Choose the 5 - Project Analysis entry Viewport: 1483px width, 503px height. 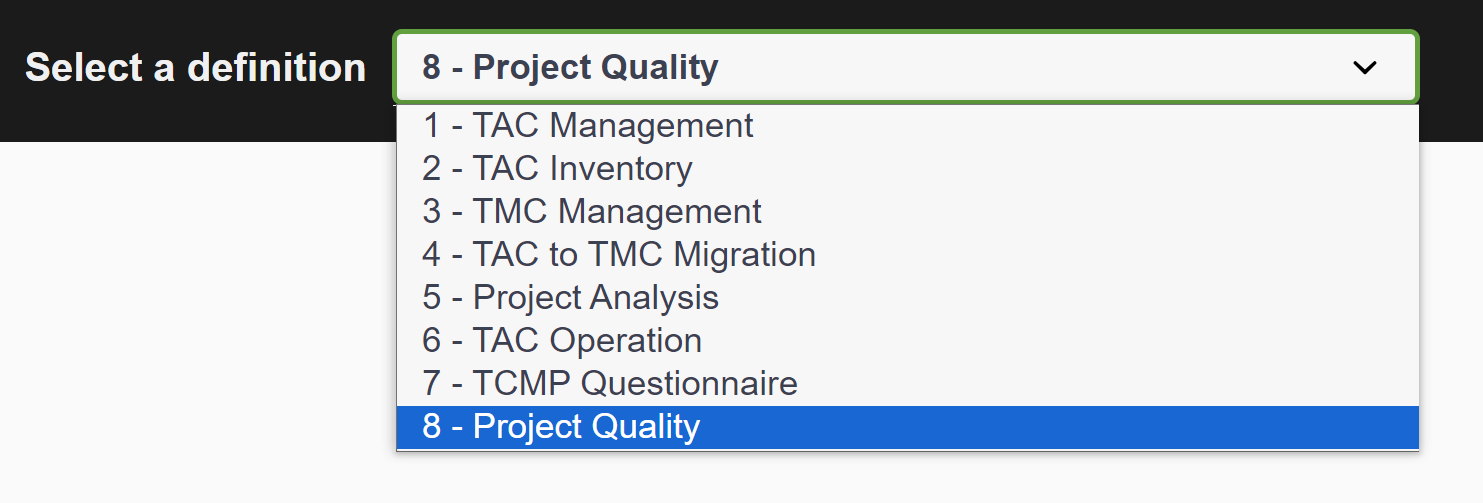[x=570, y=298]
